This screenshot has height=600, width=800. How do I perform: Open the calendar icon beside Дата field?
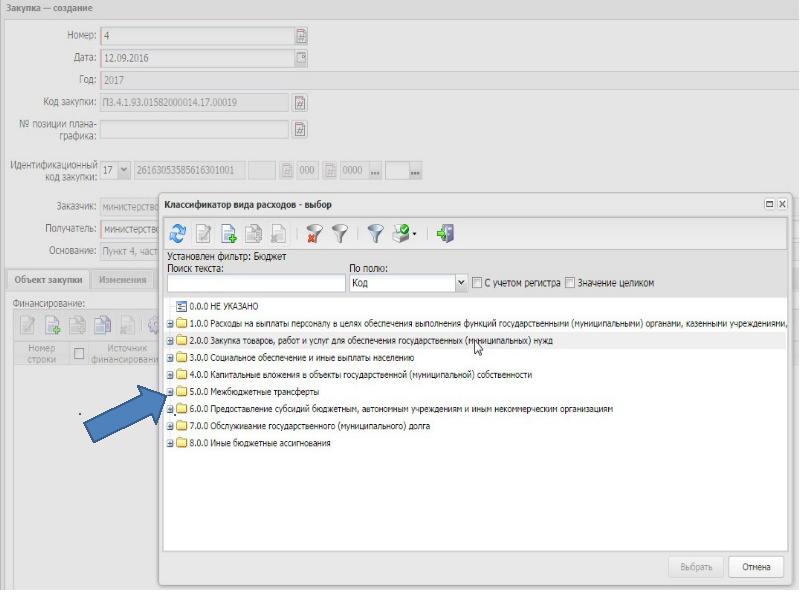pyautogui.click(x=301, y=58)
